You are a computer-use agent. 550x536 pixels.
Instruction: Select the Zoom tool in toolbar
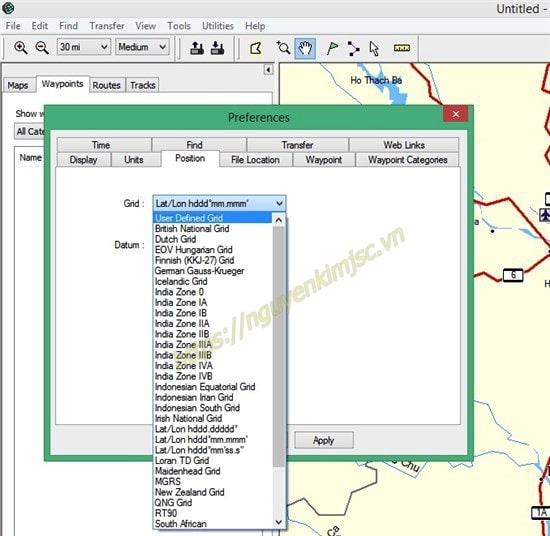[283, 48]
